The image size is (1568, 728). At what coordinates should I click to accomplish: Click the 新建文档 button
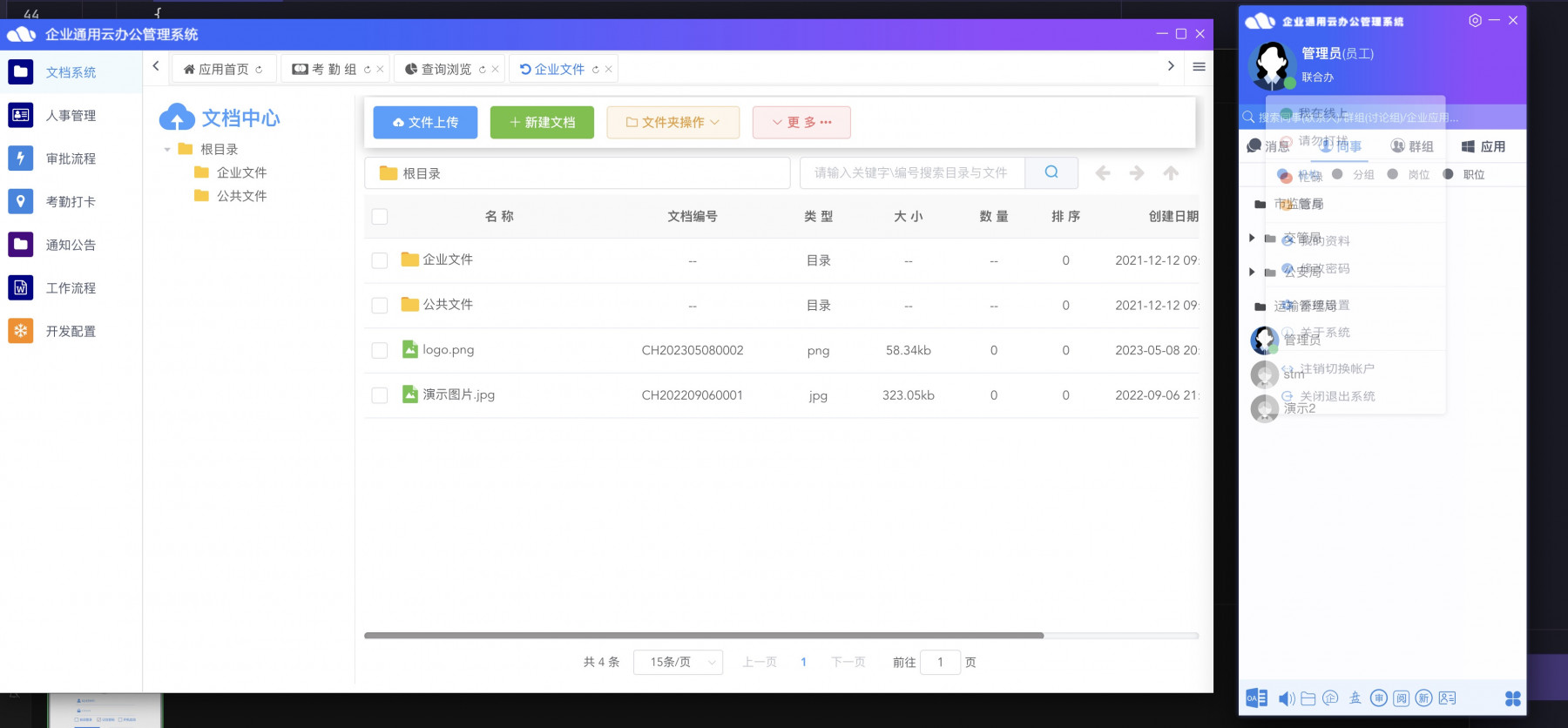point(542,122)
